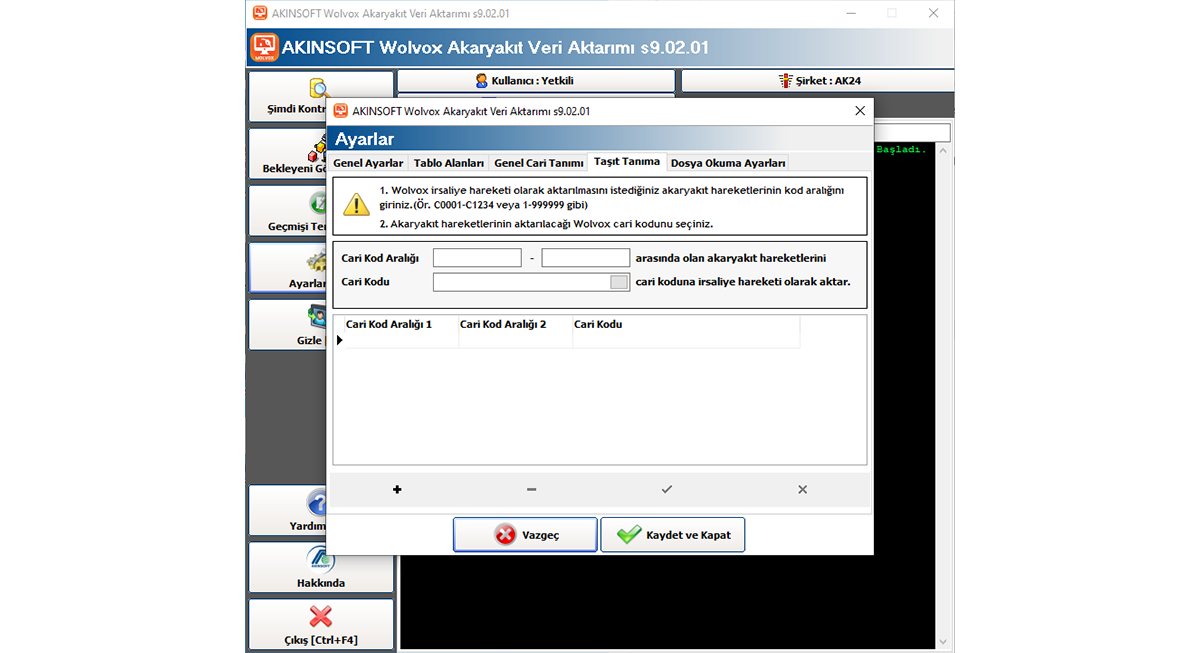Screen dimensions: 1200x653
Task: Open the Cari Kodu selection dropdown button
Action: pyautogui.click(x=619, y=282)
